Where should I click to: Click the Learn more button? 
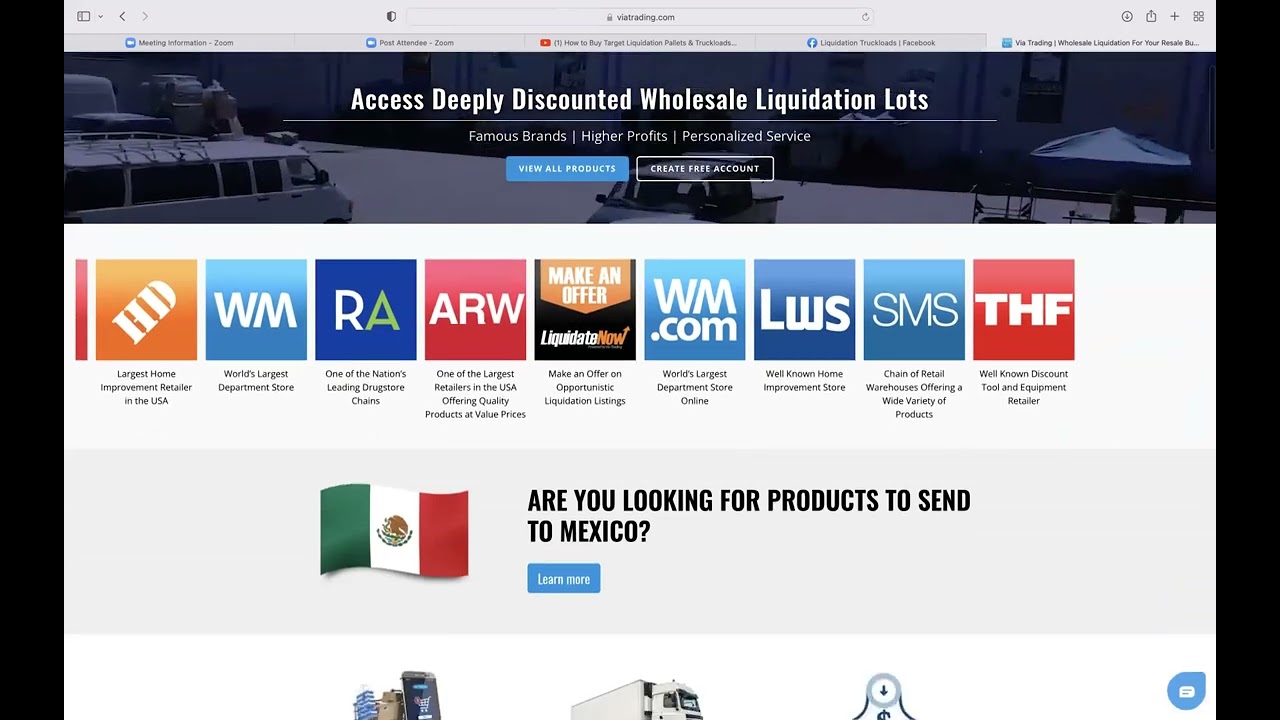tap(564, 579)
